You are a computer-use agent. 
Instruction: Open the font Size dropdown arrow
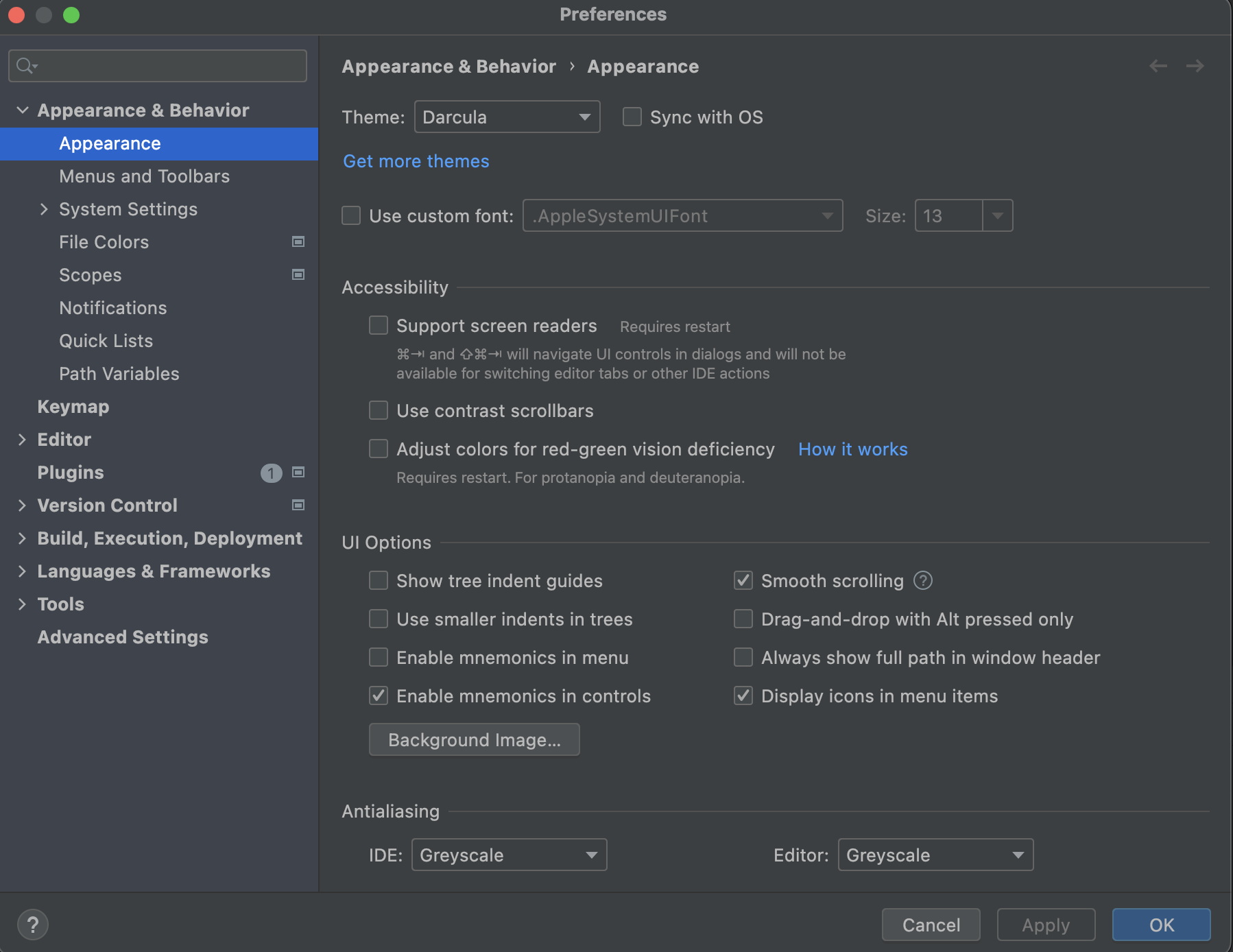click(x=998, y=215)
